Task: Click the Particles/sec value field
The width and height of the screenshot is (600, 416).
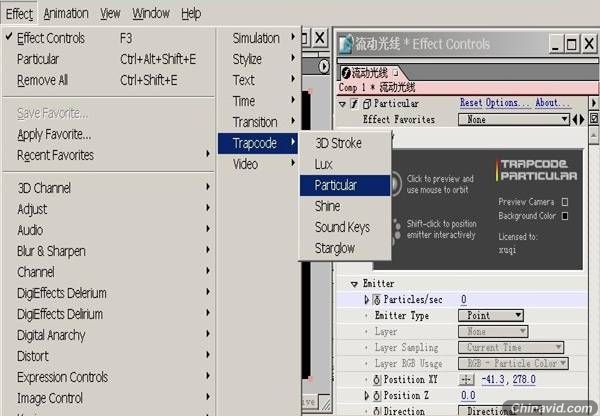Action: [x=464, y=300]
